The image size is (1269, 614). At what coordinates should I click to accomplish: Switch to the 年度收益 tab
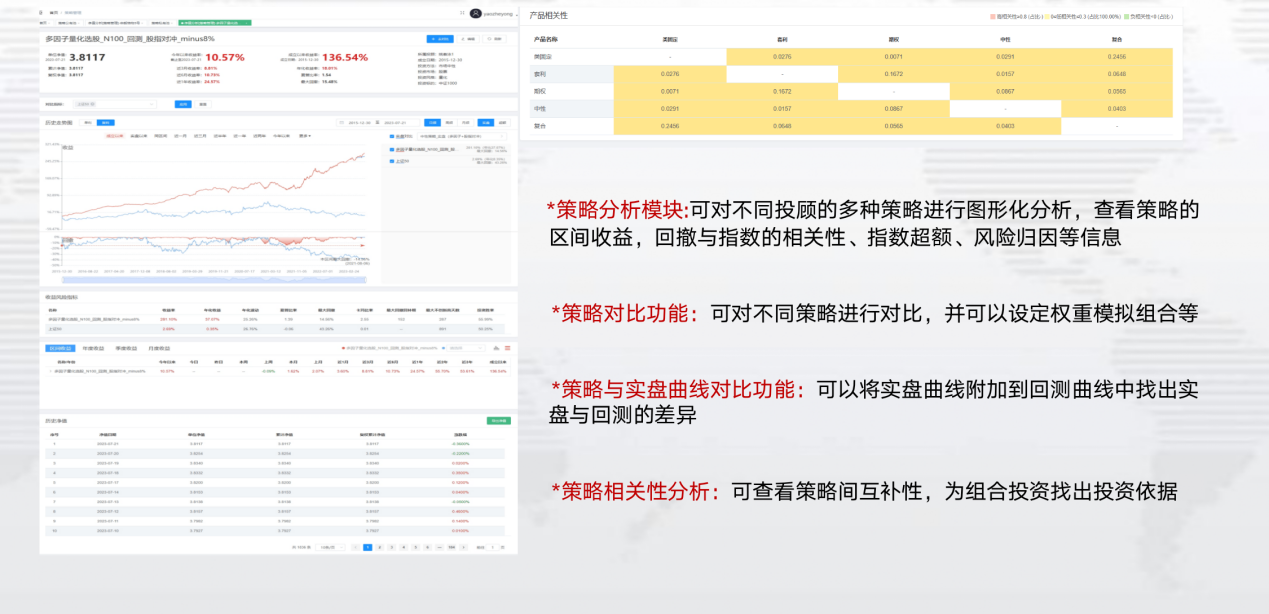click(x=92, y=348)
